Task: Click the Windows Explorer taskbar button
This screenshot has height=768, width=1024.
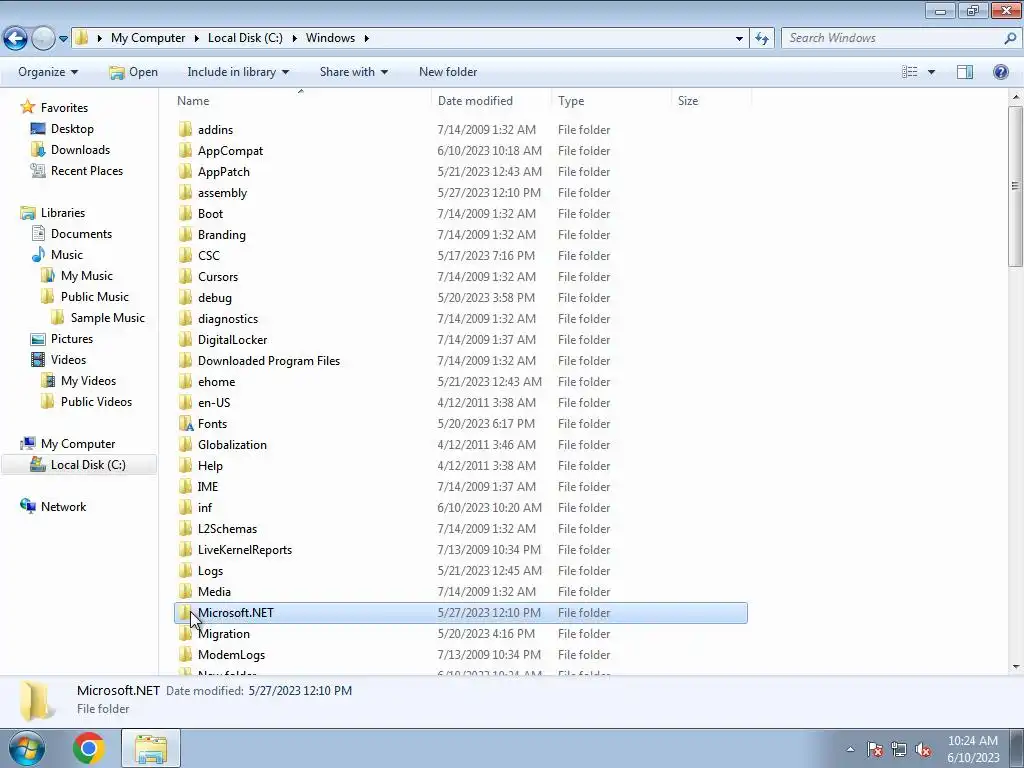Action: click(151, 748)
